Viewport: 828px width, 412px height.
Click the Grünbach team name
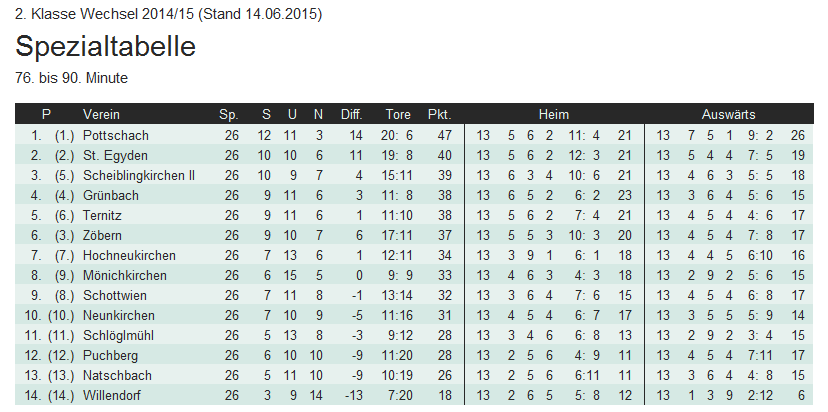[110, 195]
